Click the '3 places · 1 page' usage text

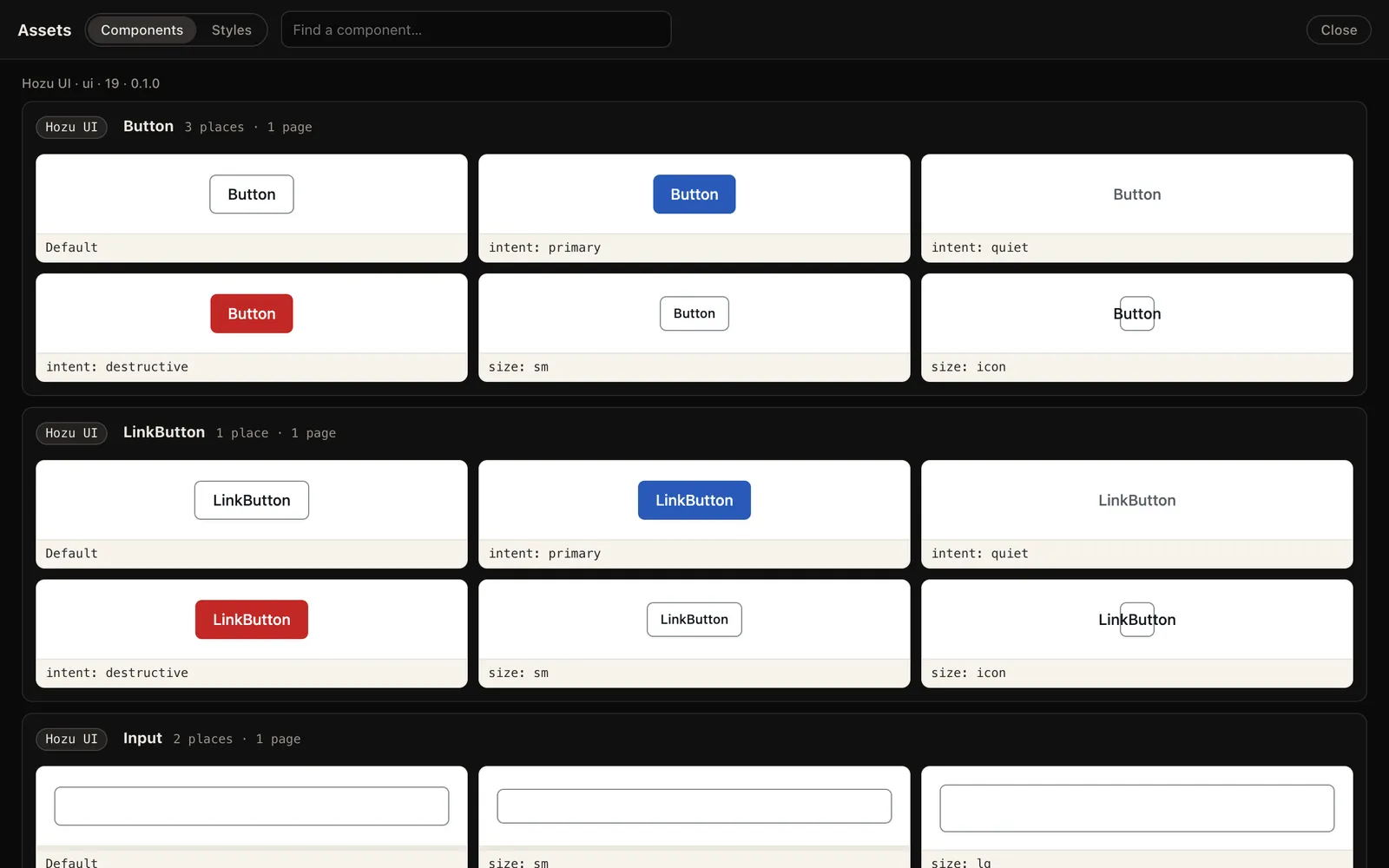(x=248, y=127)
